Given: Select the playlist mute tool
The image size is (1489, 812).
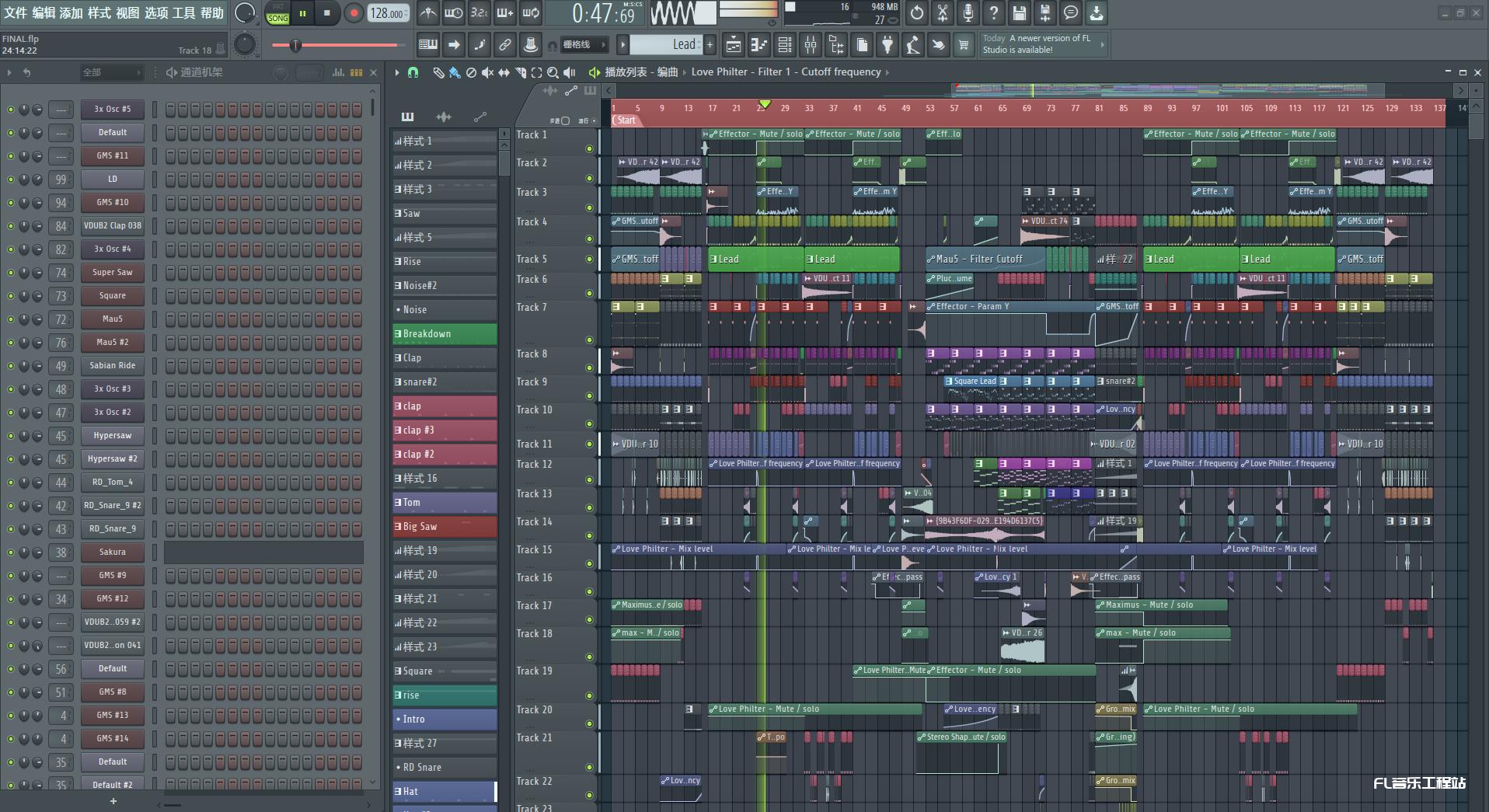Looking at the screenshot, I should coord(487,72).
